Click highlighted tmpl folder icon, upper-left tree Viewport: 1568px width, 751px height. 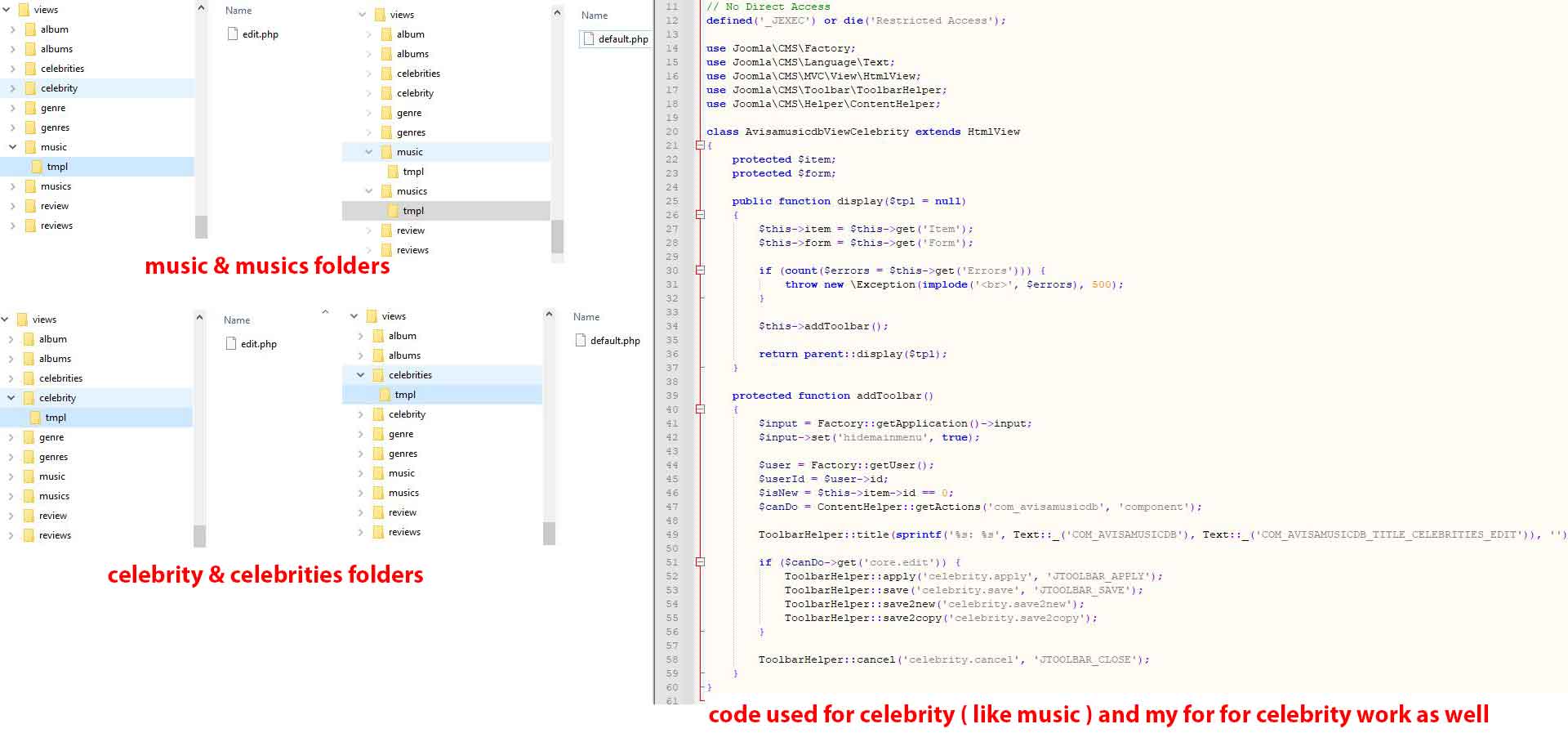click(x=37, y=167)
